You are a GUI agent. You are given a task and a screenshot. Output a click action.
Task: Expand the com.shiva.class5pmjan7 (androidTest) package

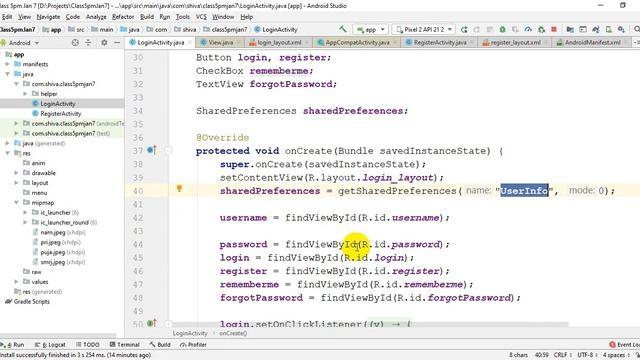pyautogui.click(x=17, y=123)
